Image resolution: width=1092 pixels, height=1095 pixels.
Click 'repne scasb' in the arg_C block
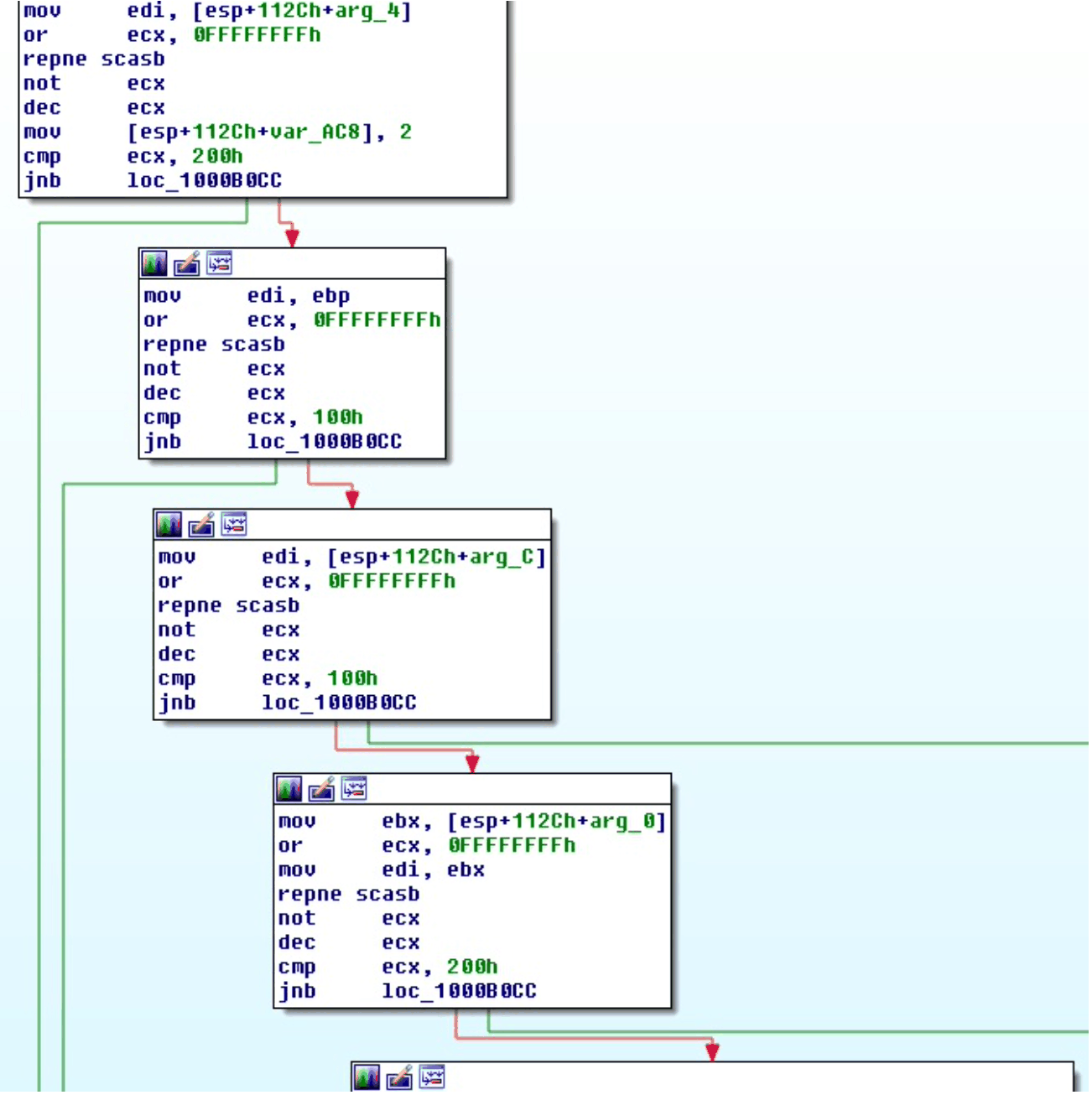(228, 606)
